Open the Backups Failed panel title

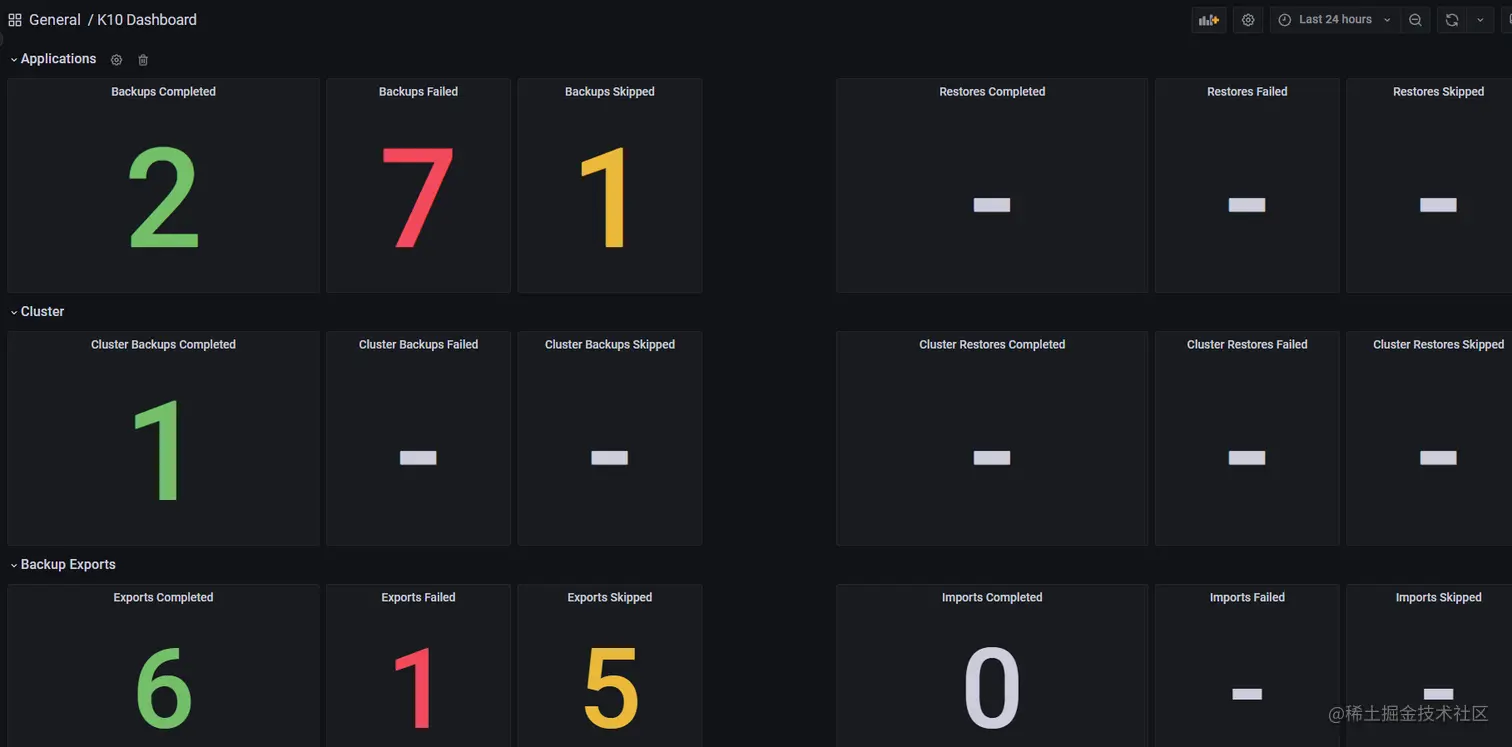click(418, 92)
